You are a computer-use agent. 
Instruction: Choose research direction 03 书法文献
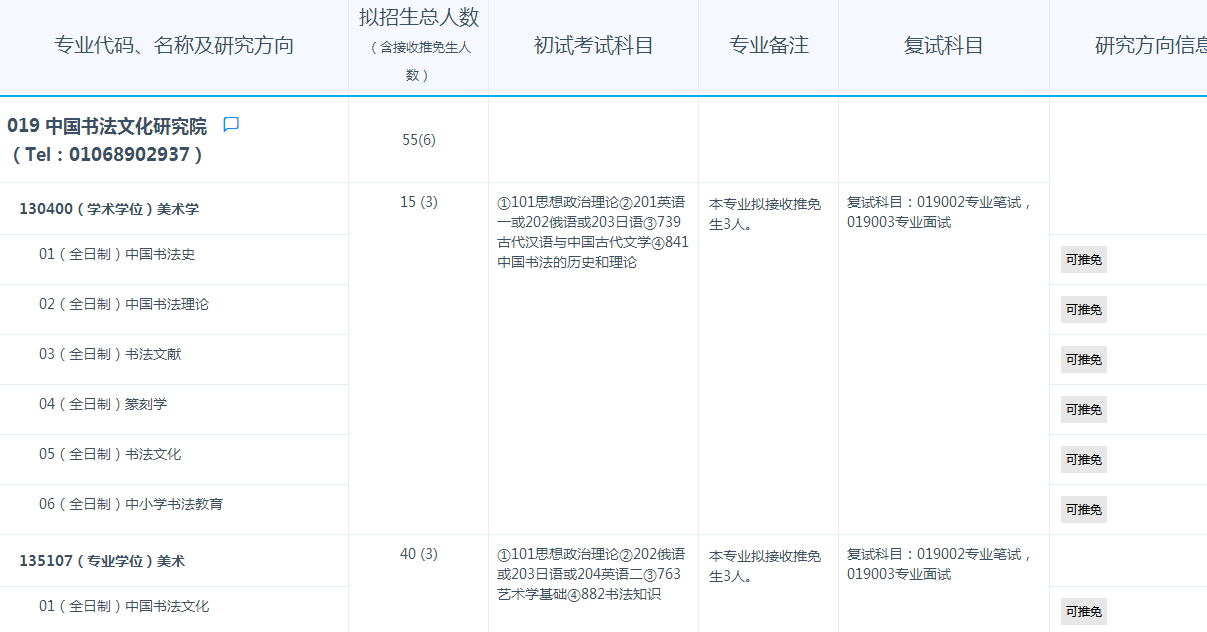point(110,354)
